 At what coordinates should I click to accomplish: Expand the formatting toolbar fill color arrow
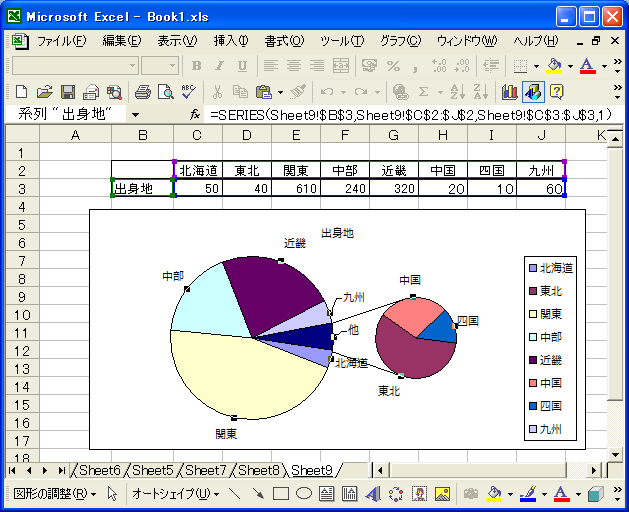tap(570, 66)
